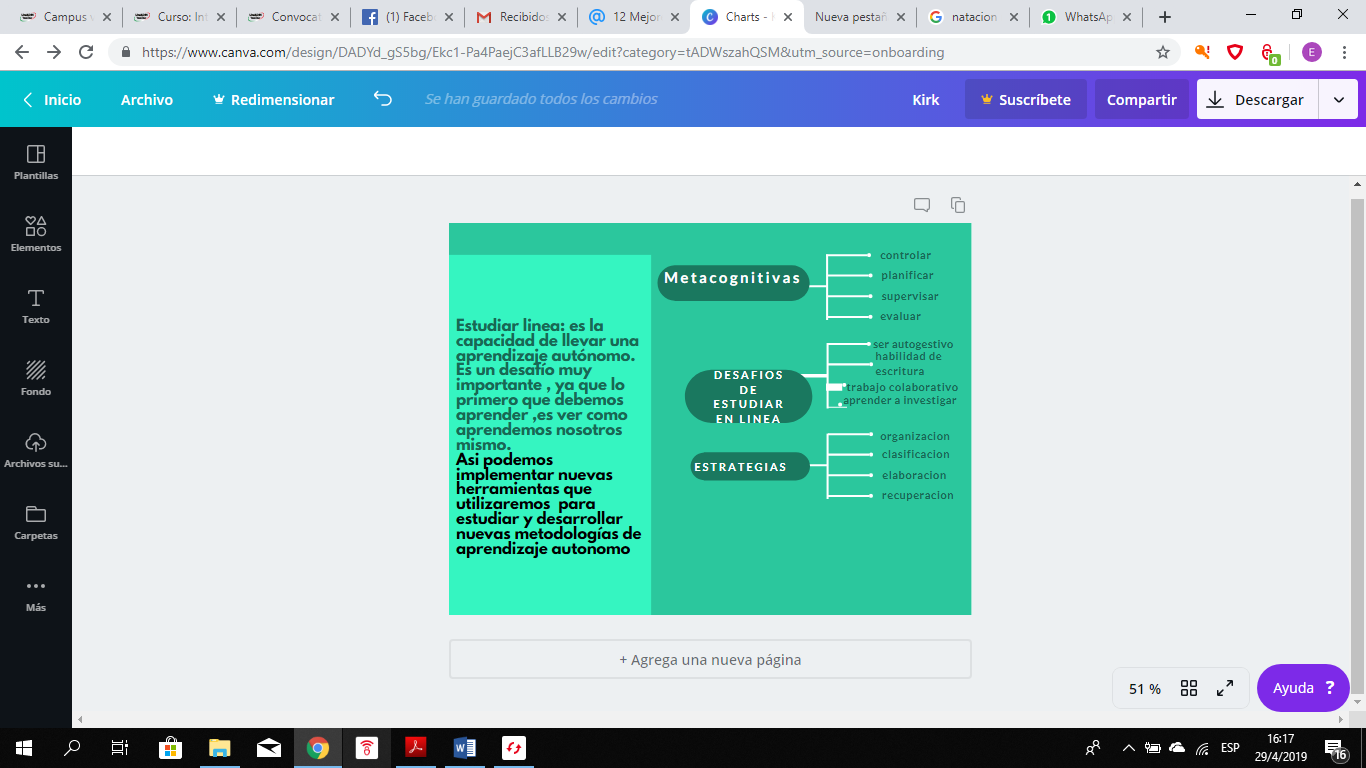Click the vertical scrollbar of the canvas
The width and height of the screenshot is (1366, 768).
(1357, 420)
